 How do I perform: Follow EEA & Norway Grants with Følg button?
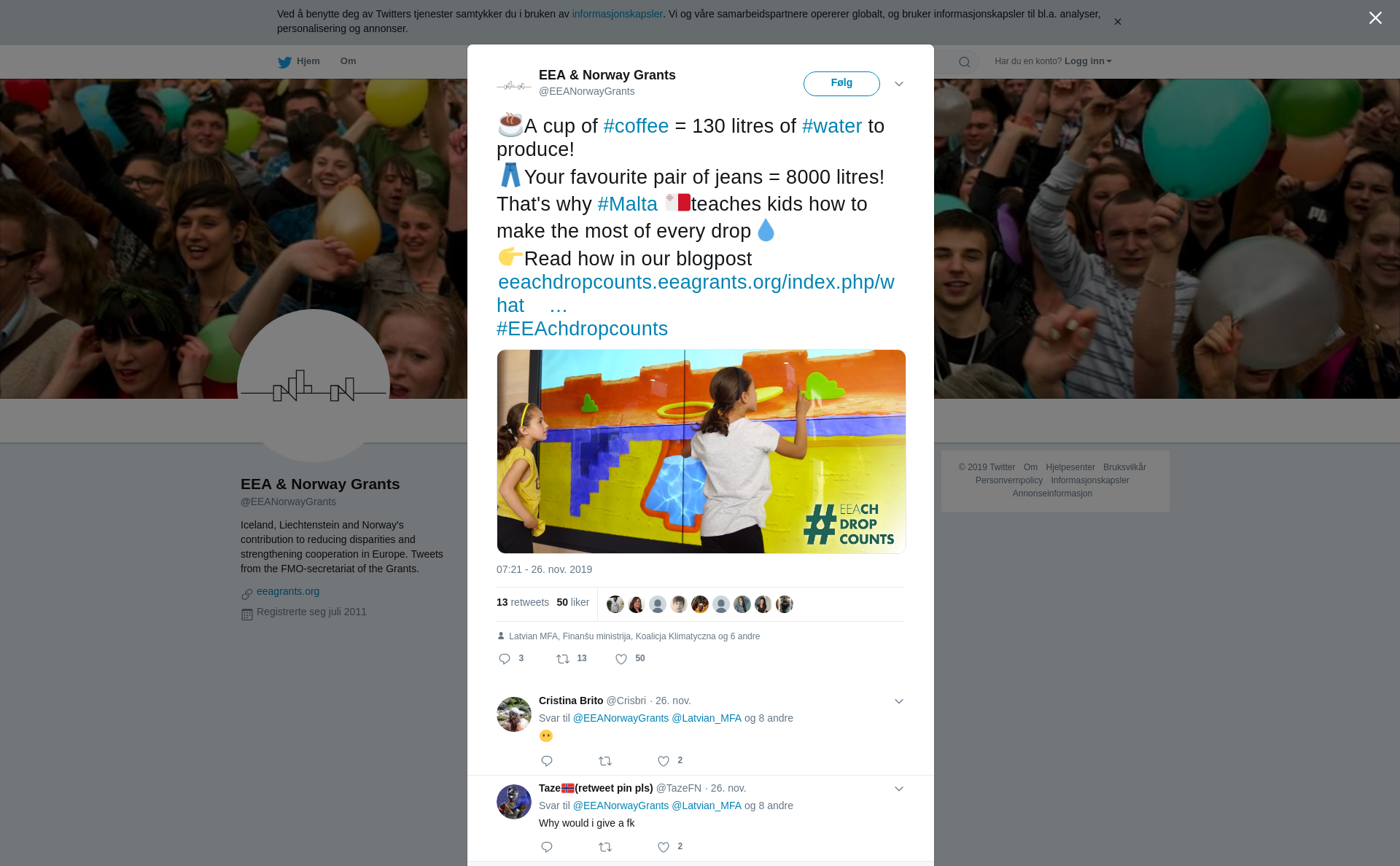point(841,83)
